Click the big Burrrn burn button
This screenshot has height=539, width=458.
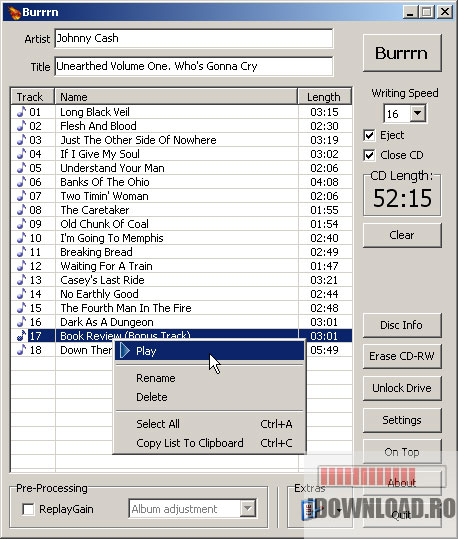402,53
